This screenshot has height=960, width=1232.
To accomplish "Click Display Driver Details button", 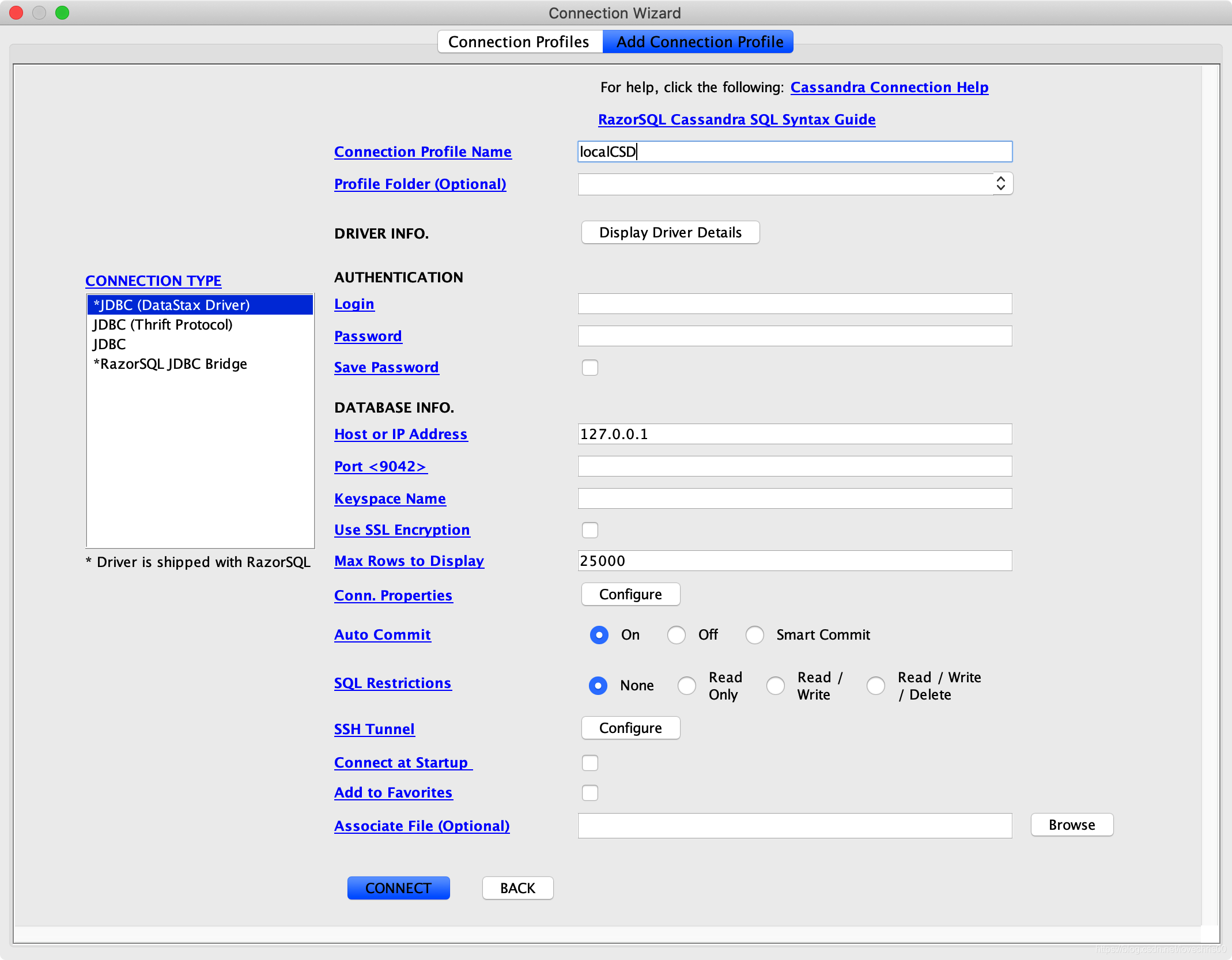I will (670, 233).
